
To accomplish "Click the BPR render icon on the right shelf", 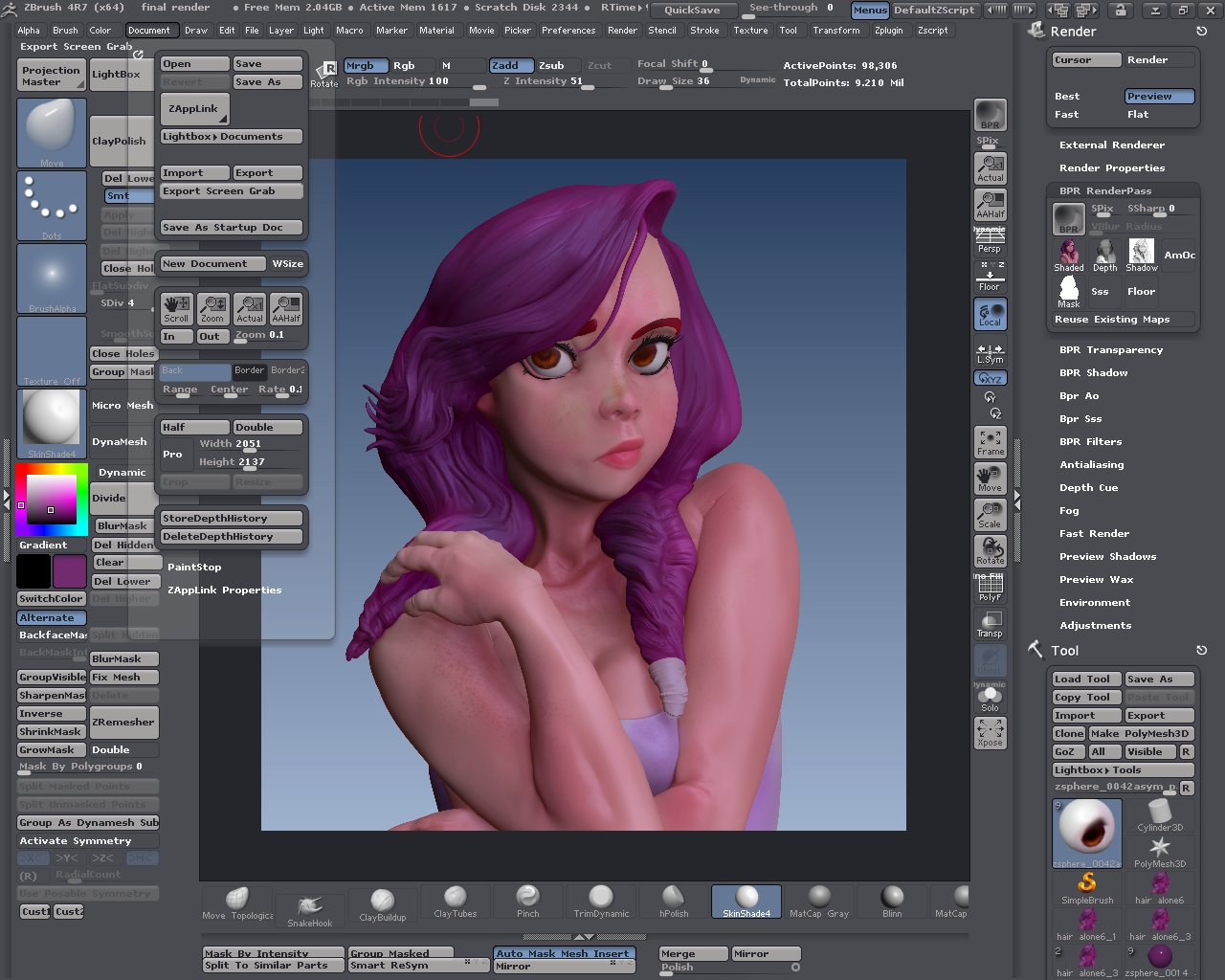I will point(990,115).
